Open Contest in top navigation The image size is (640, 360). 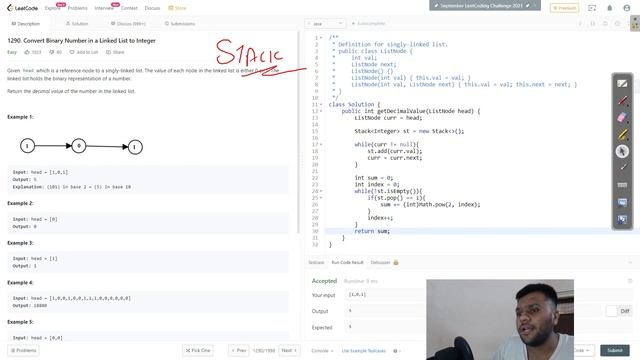pyautogui.click(x=129, y=8)
